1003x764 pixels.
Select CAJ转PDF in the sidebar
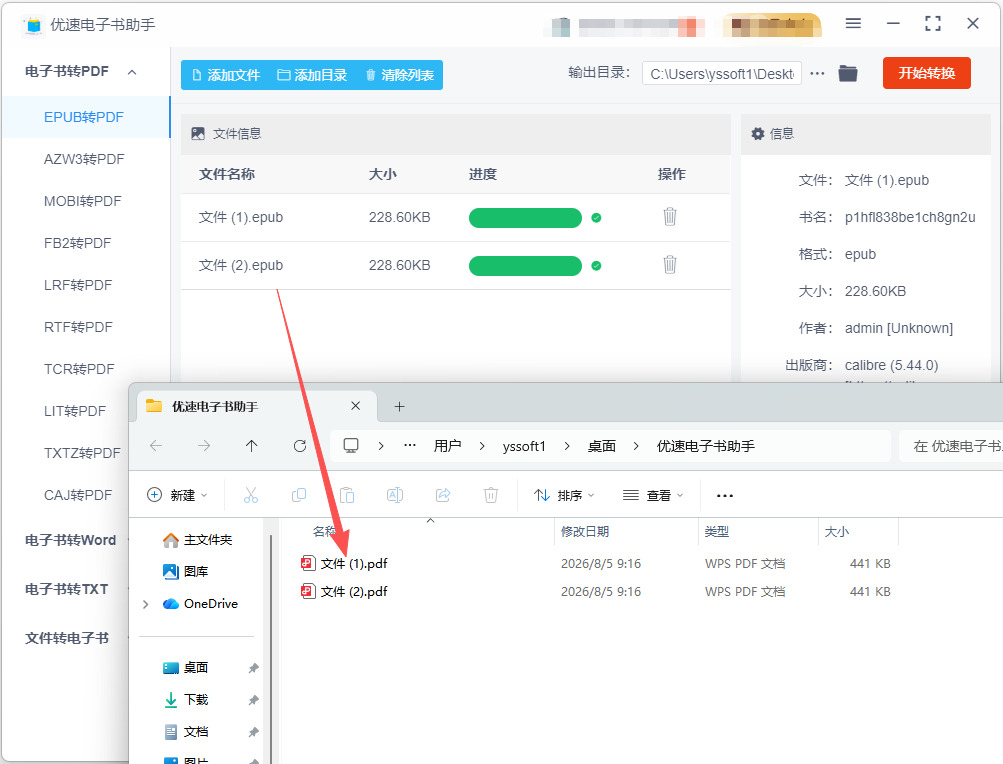[78, 495]
